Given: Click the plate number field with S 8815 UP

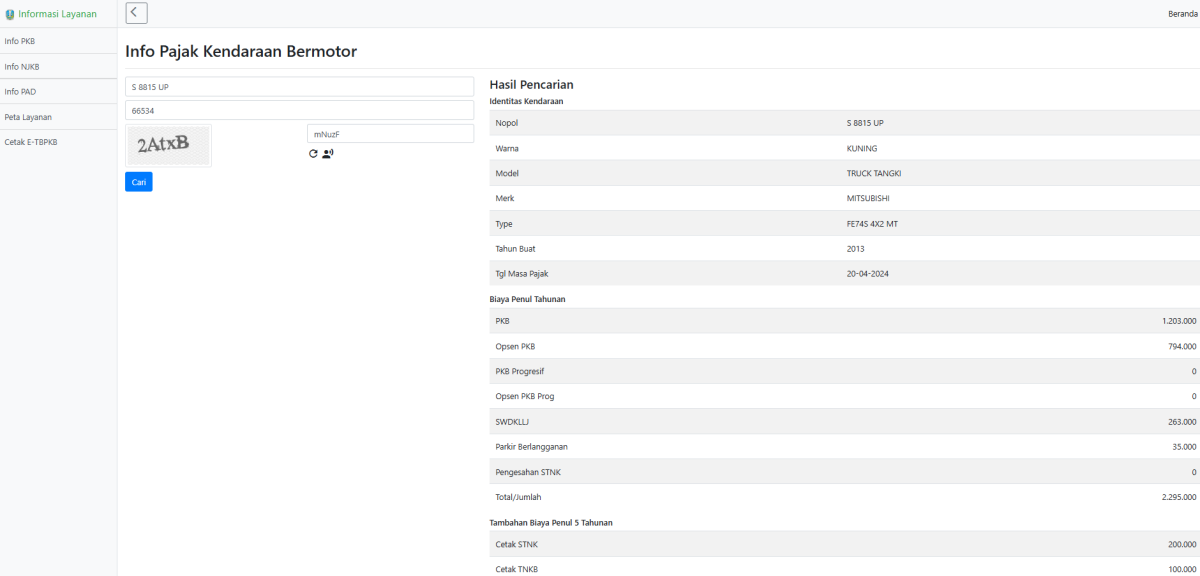Looking at the screenshot, I should pos(299,87).
